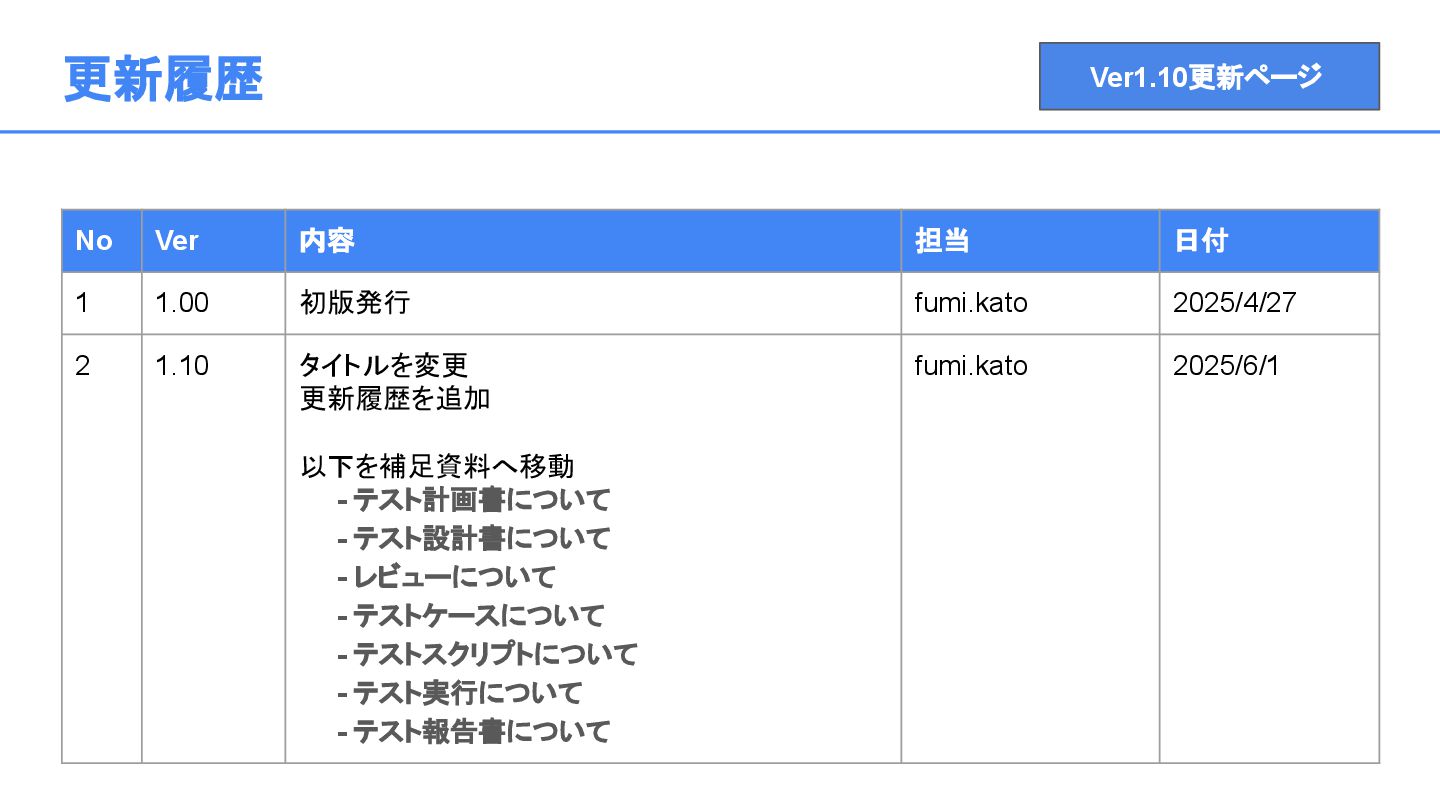Viewport: 1440px width, 810px height.
Task: Select the 内容 column header
Action: tap(327, 241)
